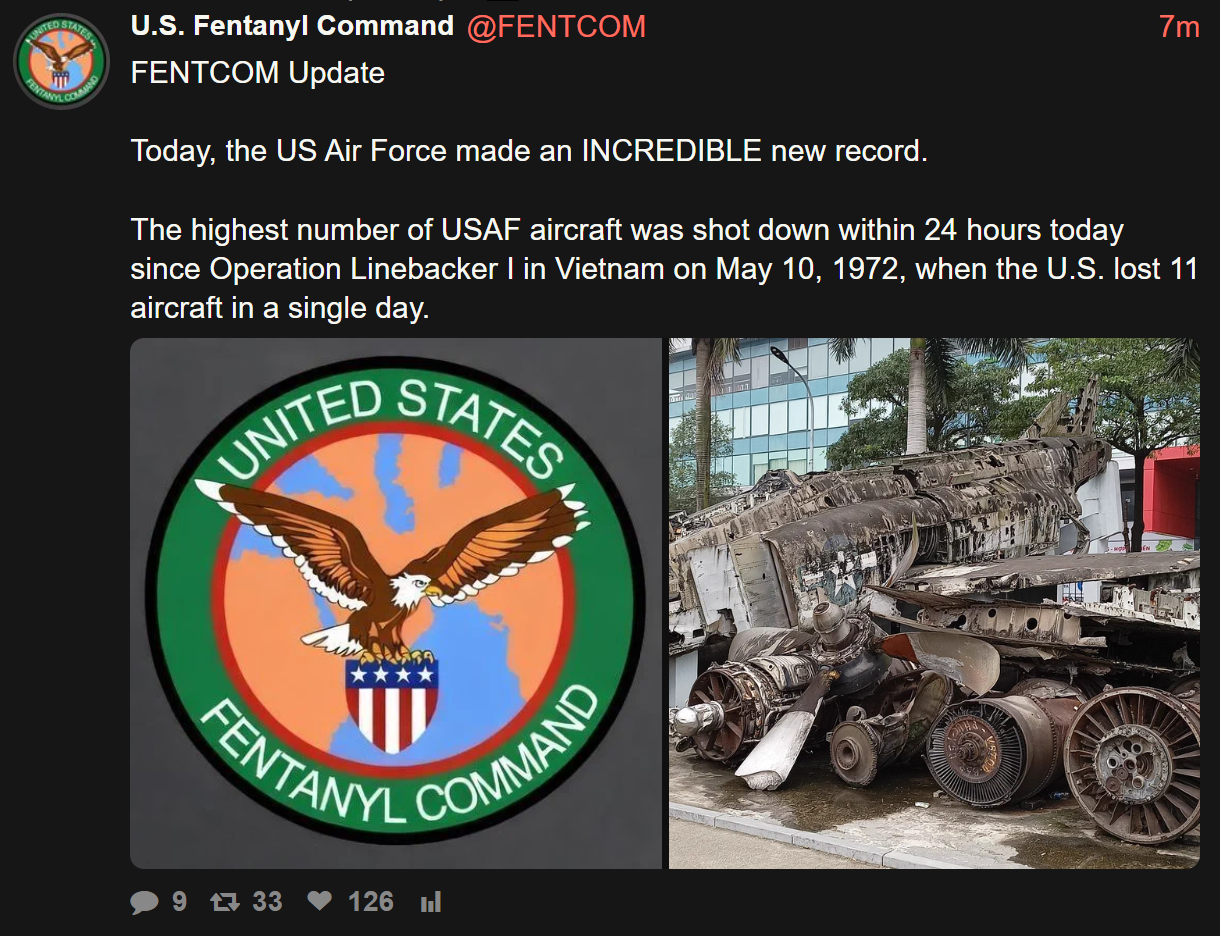Click the "The highest number of USAF" line

pyautogui.click(x=627, y=230)
